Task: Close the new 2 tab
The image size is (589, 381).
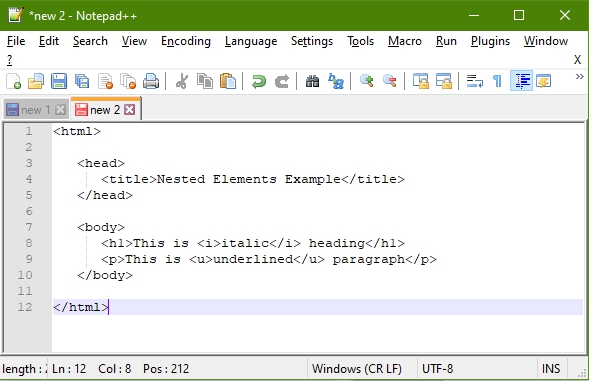Action: pyautogui.click(x=130, y=110)
